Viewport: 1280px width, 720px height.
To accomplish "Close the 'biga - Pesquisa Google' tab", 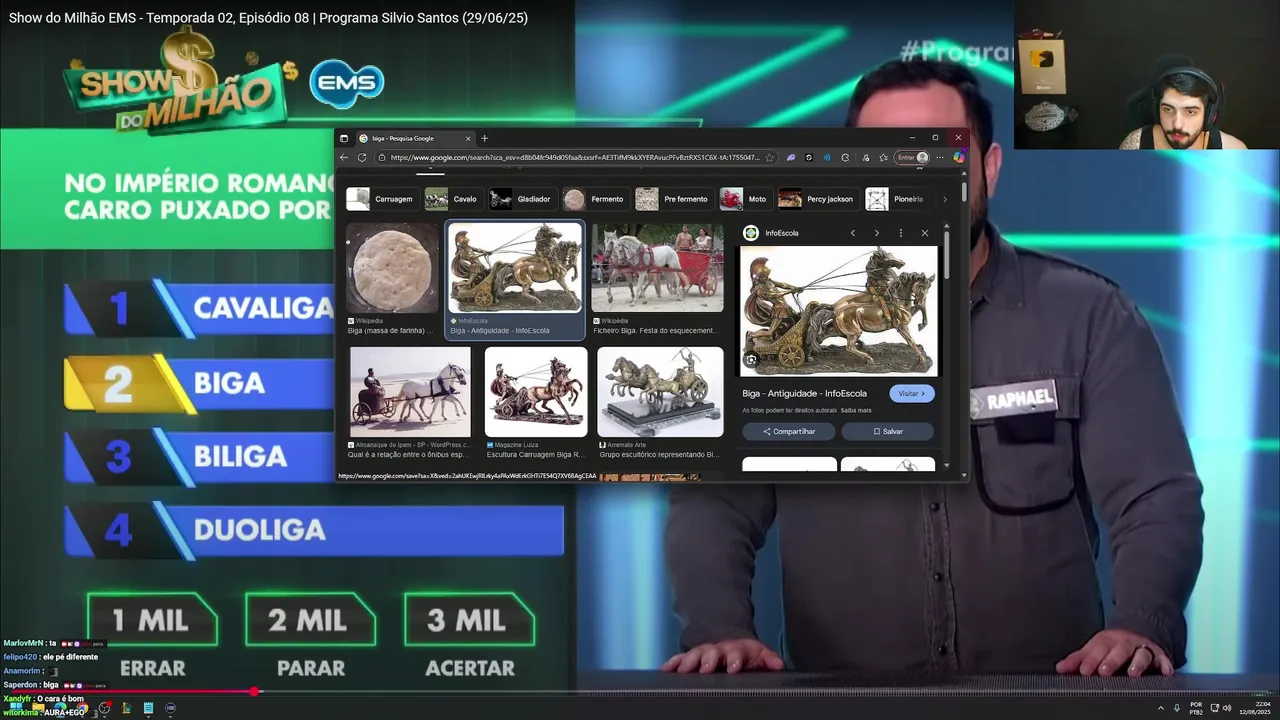I will (468, 138).
